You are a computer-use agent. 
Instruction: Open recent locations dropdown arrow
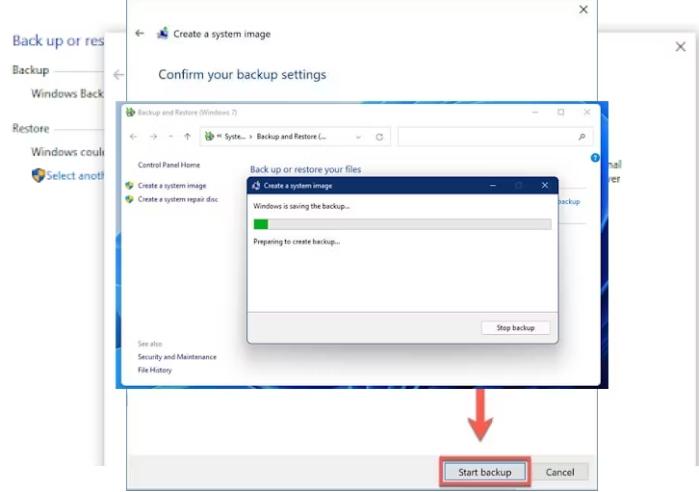[x=171, y=136]
